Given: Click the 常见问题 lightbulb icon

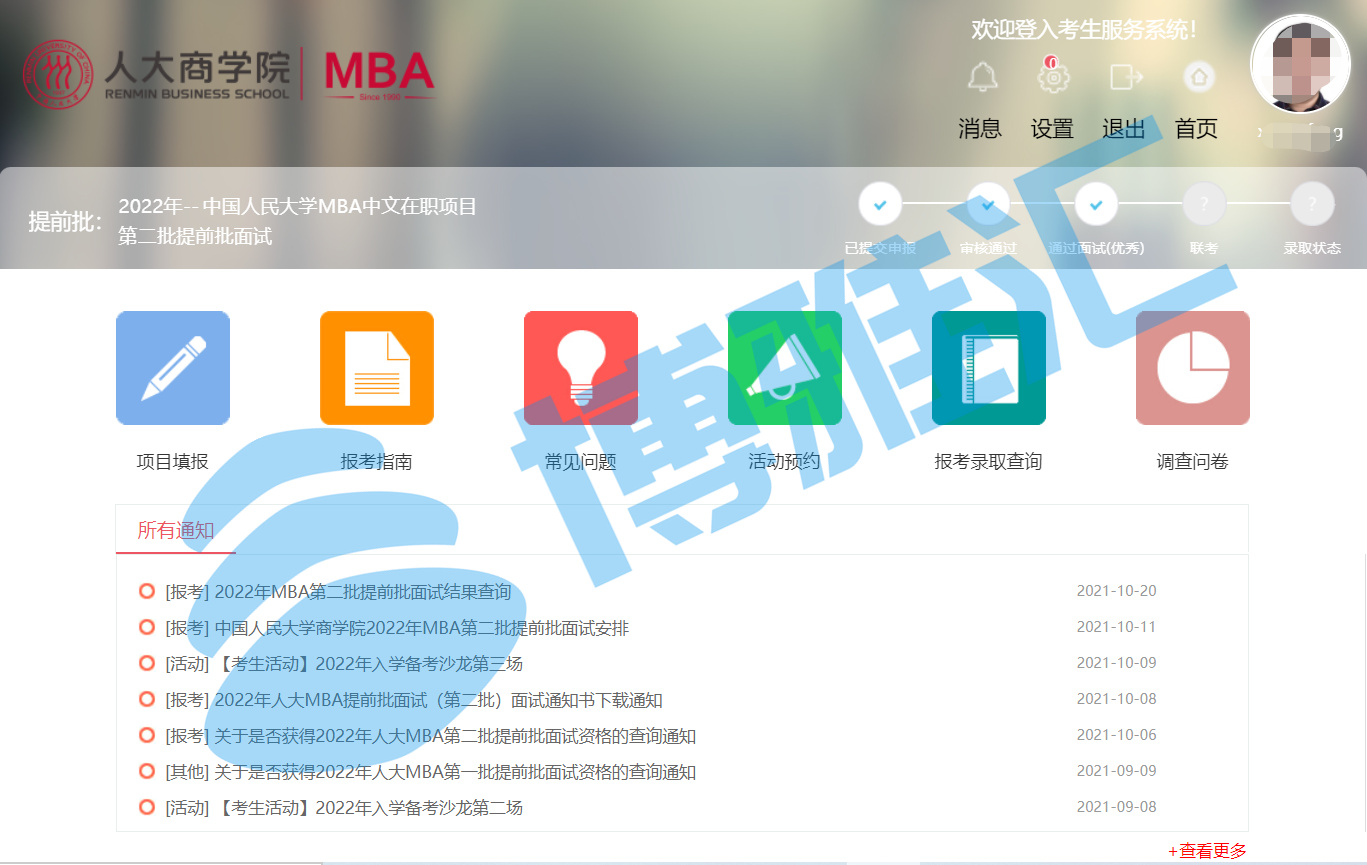Looking at the screenshot, I should 581,368.
